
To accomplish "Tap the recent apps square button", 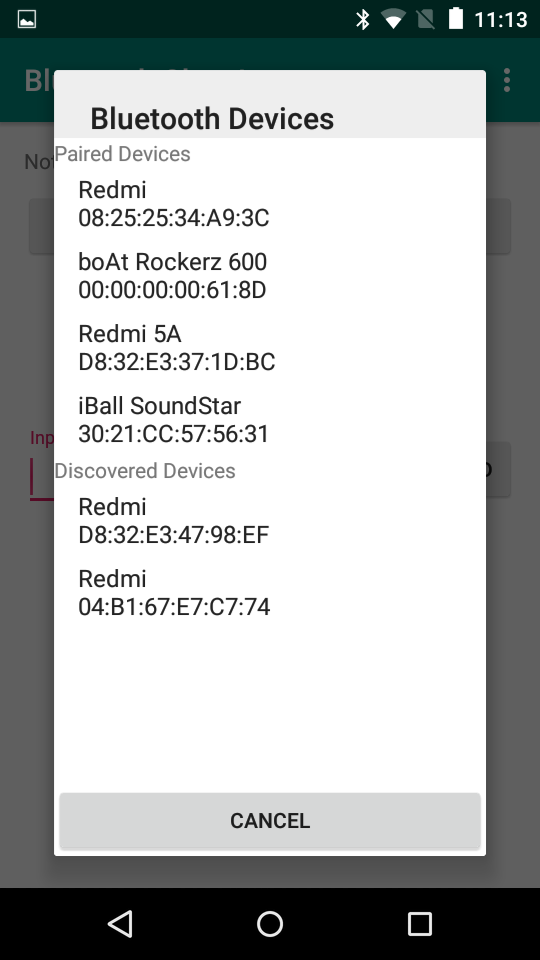I will point(420,923).
